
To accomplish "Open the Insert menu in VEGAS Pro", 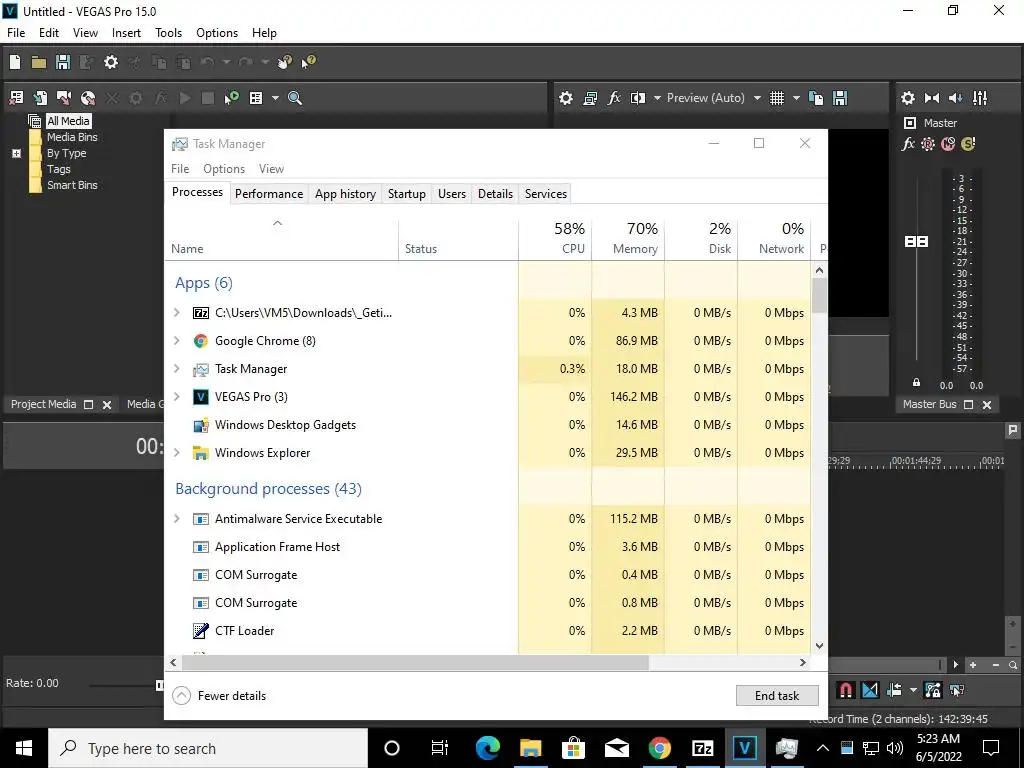I will point(126,33).
